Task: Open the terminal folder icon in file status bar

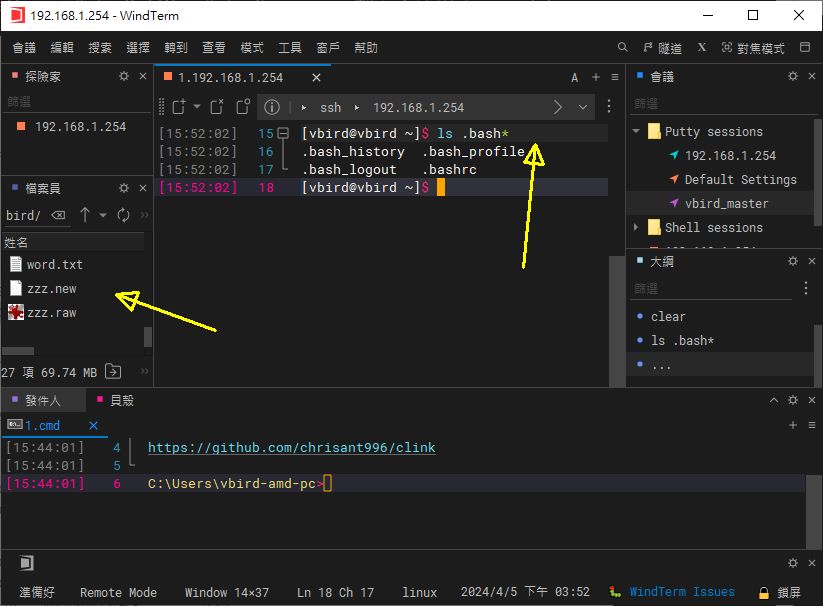Action: [114, 372]
